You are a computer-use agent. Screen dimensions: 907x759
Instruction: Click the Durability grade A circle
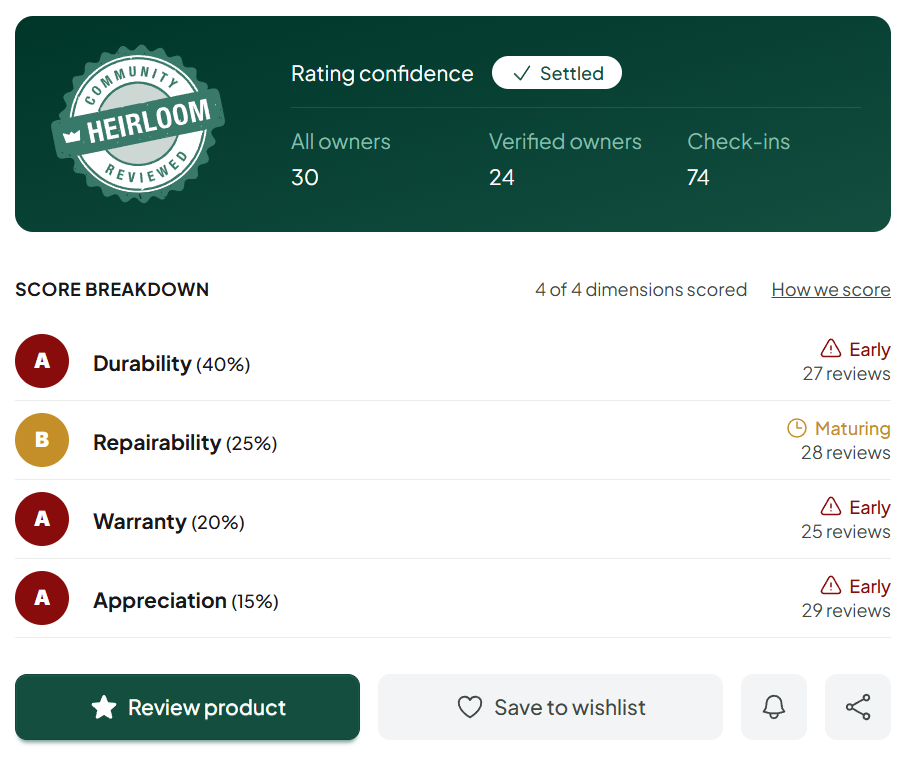click(42, 361)
